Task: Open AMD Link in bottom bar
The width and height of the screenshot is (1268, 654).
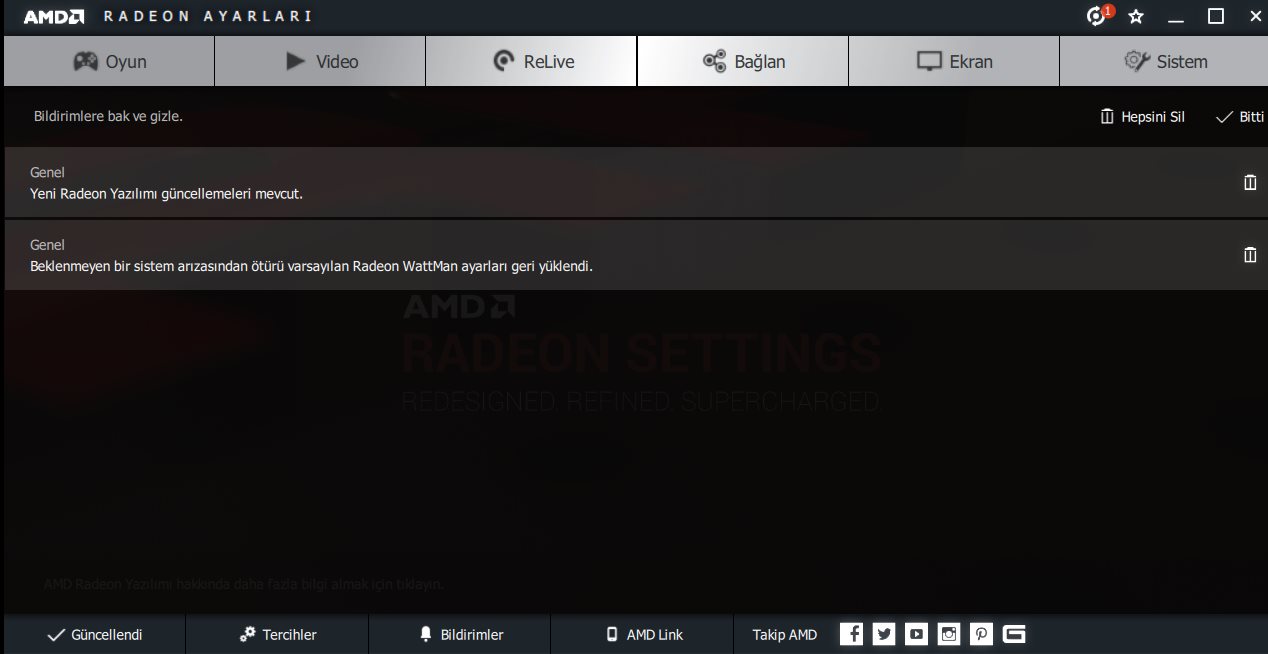Action: click(643, 635)
